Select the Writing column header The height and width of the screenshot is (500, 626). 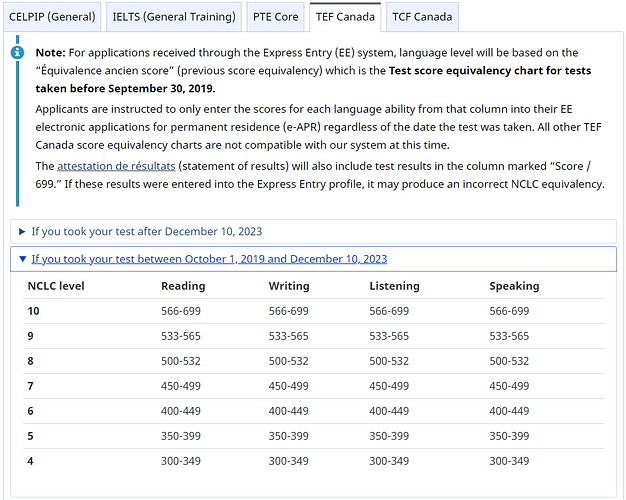(288, 286)
